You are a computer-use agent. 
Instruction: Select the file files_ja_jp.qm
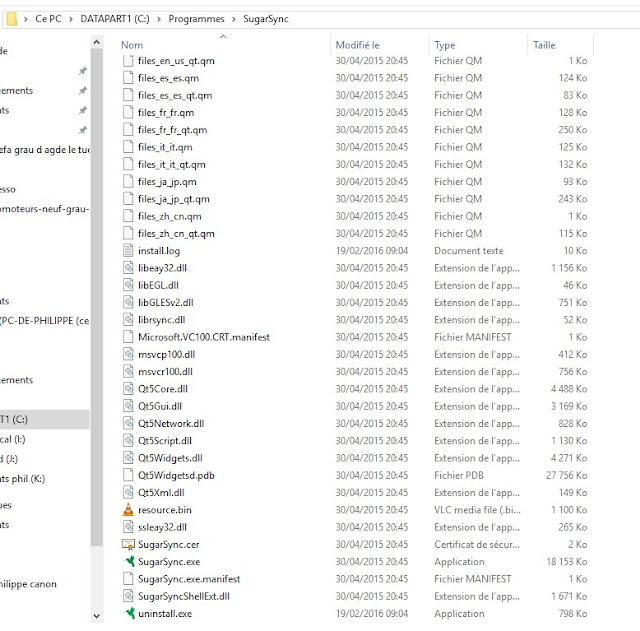(x=167, y=182)
